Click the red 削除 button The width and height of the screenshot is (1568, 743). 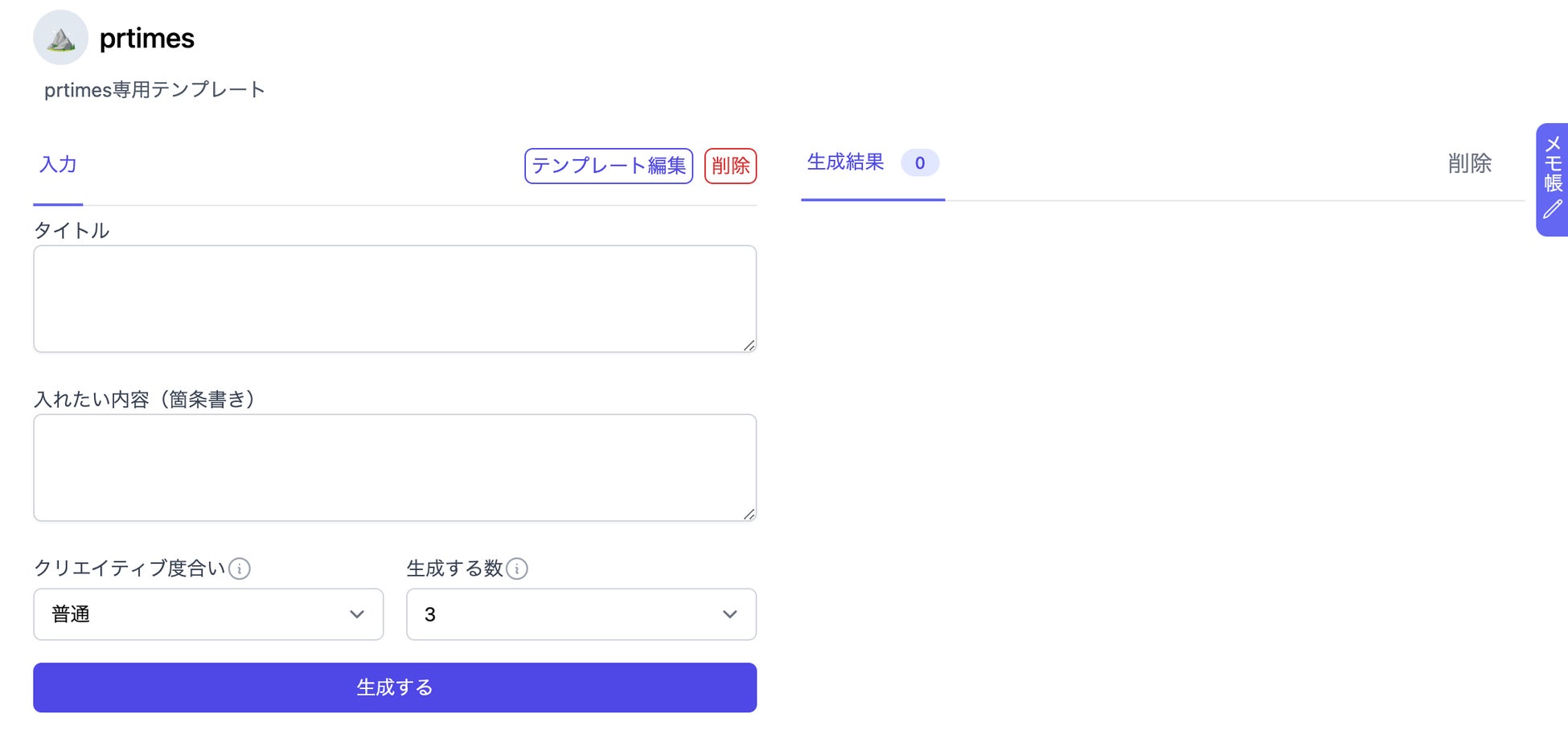(730, 166)
